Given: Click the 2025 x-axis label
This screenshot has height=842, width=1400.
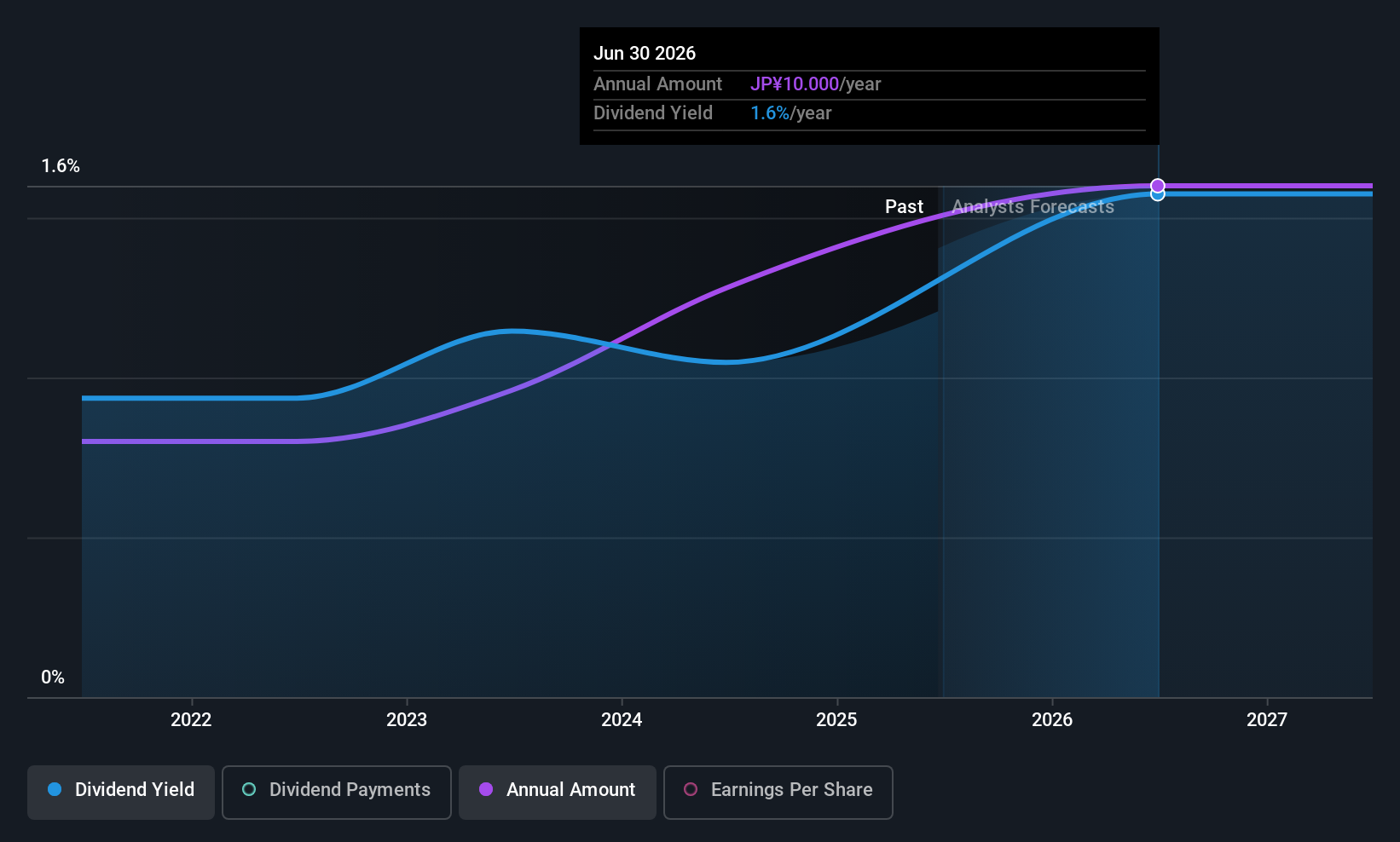Looking at the screenshot, I should (x=836, y=719).
